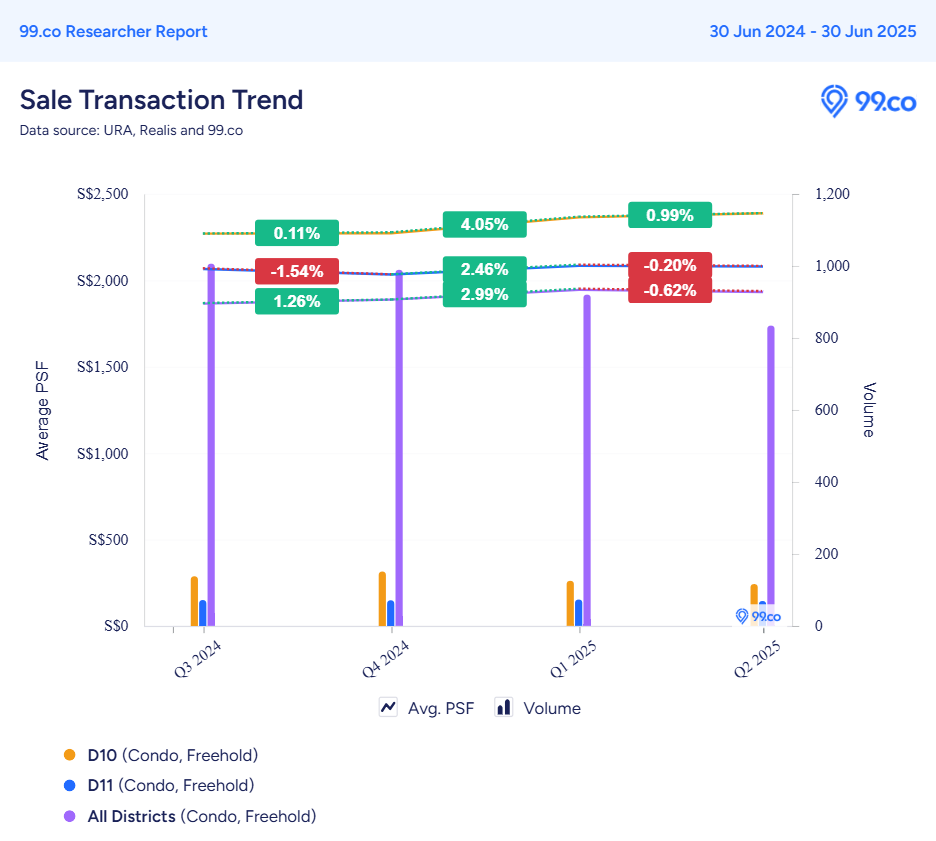Image resolution: width=936 pixels, height=841 pixels.
Task: Click the -0.62% red change badge
Action: 670,290
